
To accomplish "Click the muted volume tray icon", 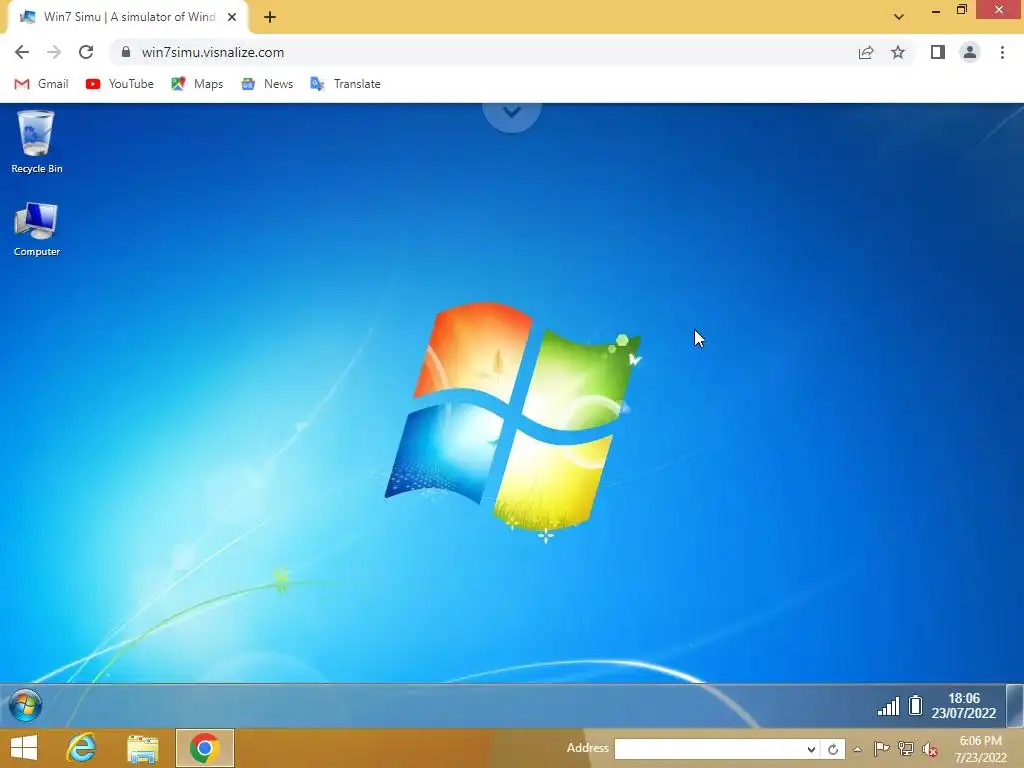I will tap(930, 750).
